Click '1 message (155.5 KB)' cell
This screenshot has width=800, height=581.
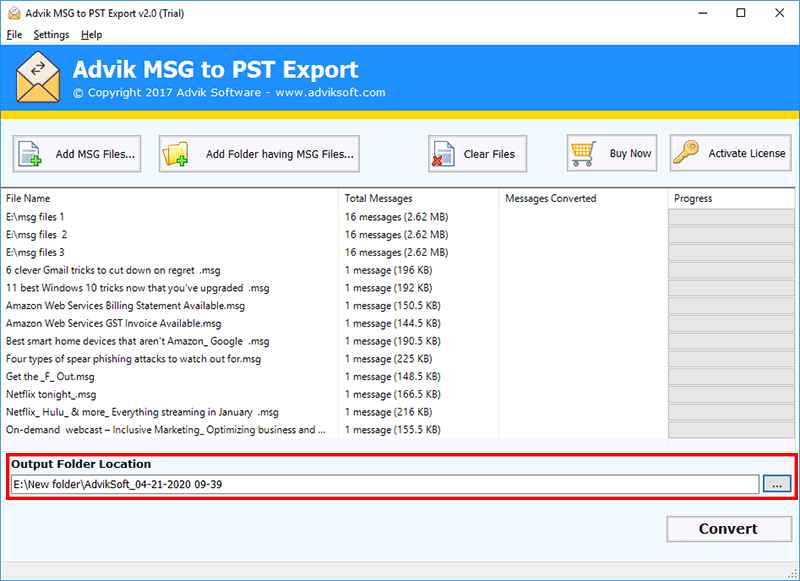pyautogui.click(x=392, y=430)
